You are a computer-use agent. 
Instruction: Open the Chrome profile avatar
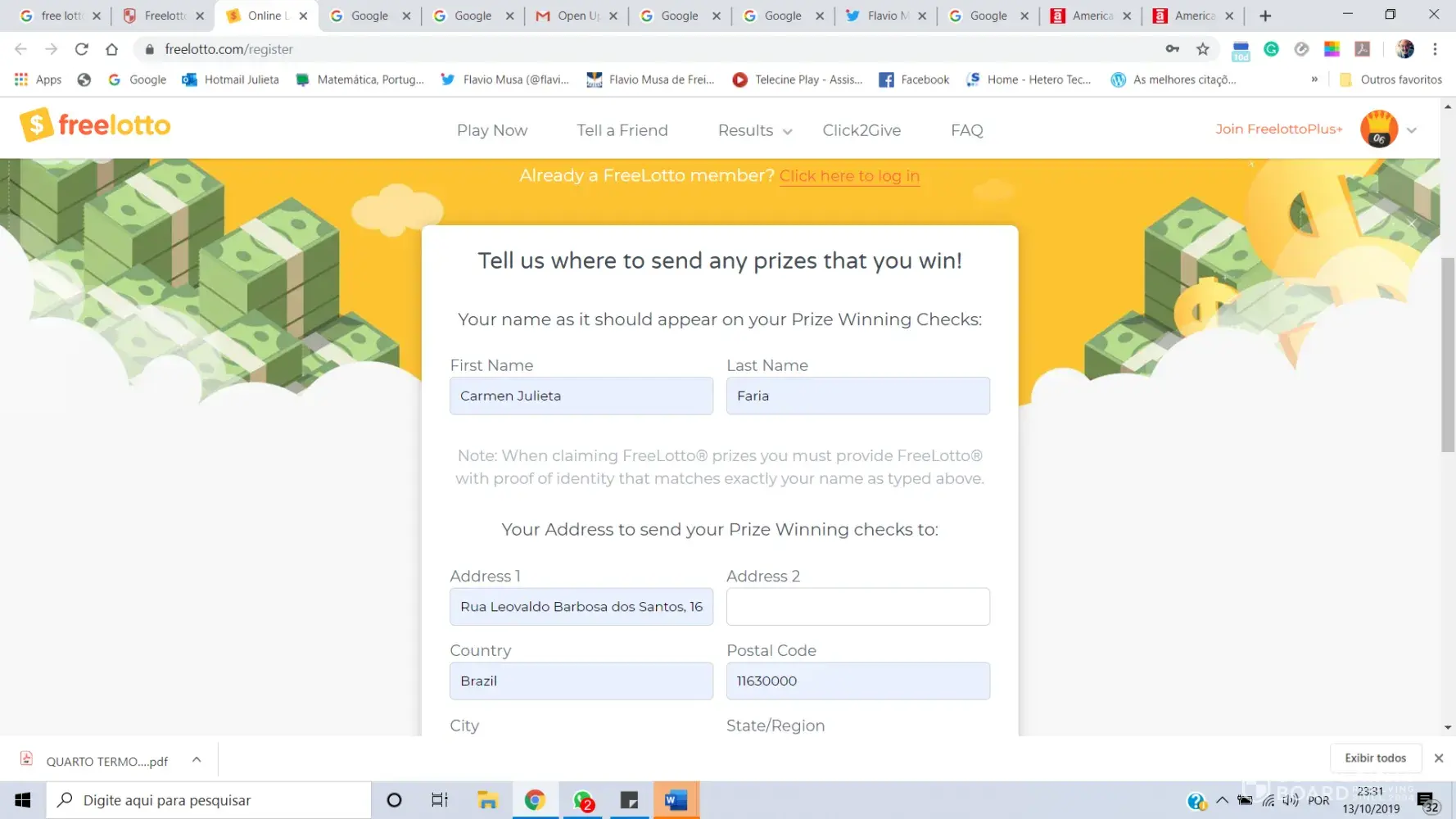click(1405, 49)
